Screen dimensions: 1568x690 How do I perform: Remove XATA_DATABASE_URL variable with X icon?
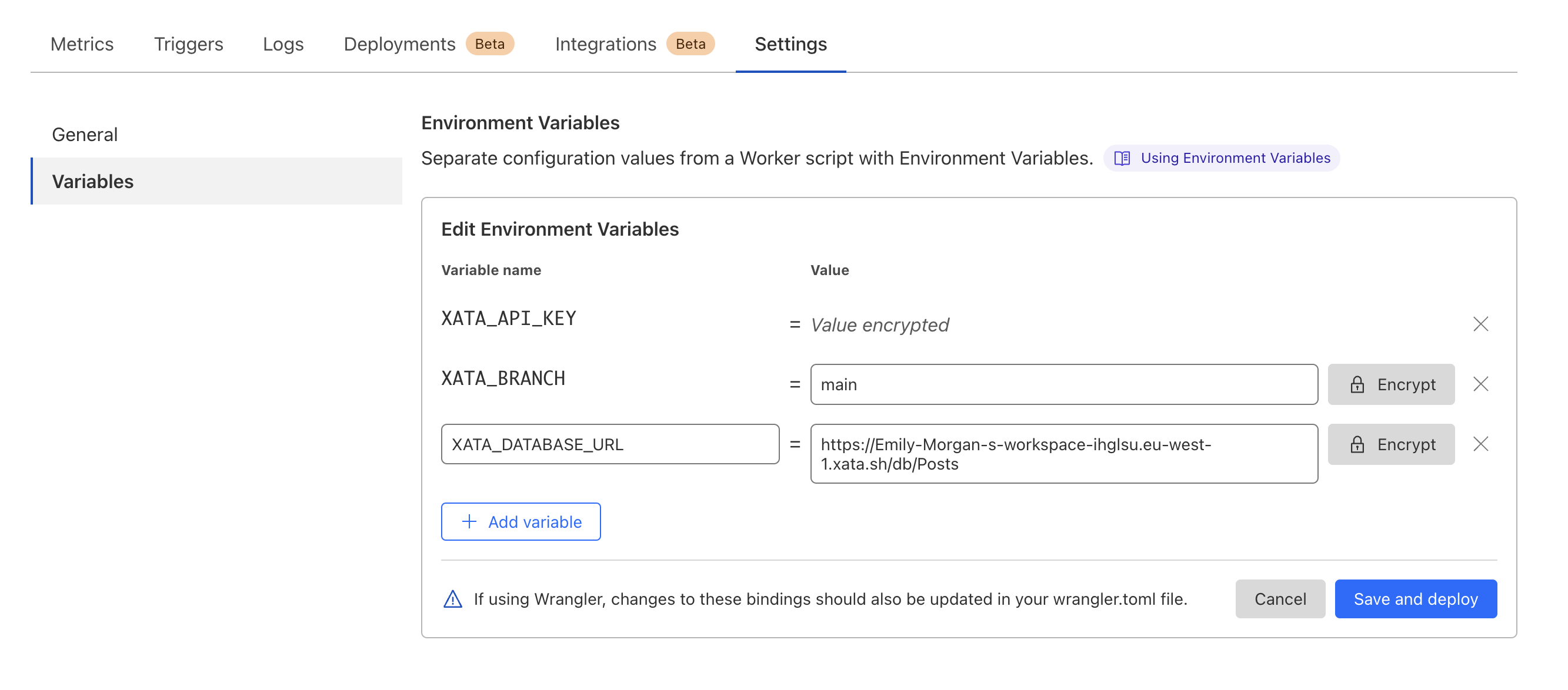pos(1480,444)
